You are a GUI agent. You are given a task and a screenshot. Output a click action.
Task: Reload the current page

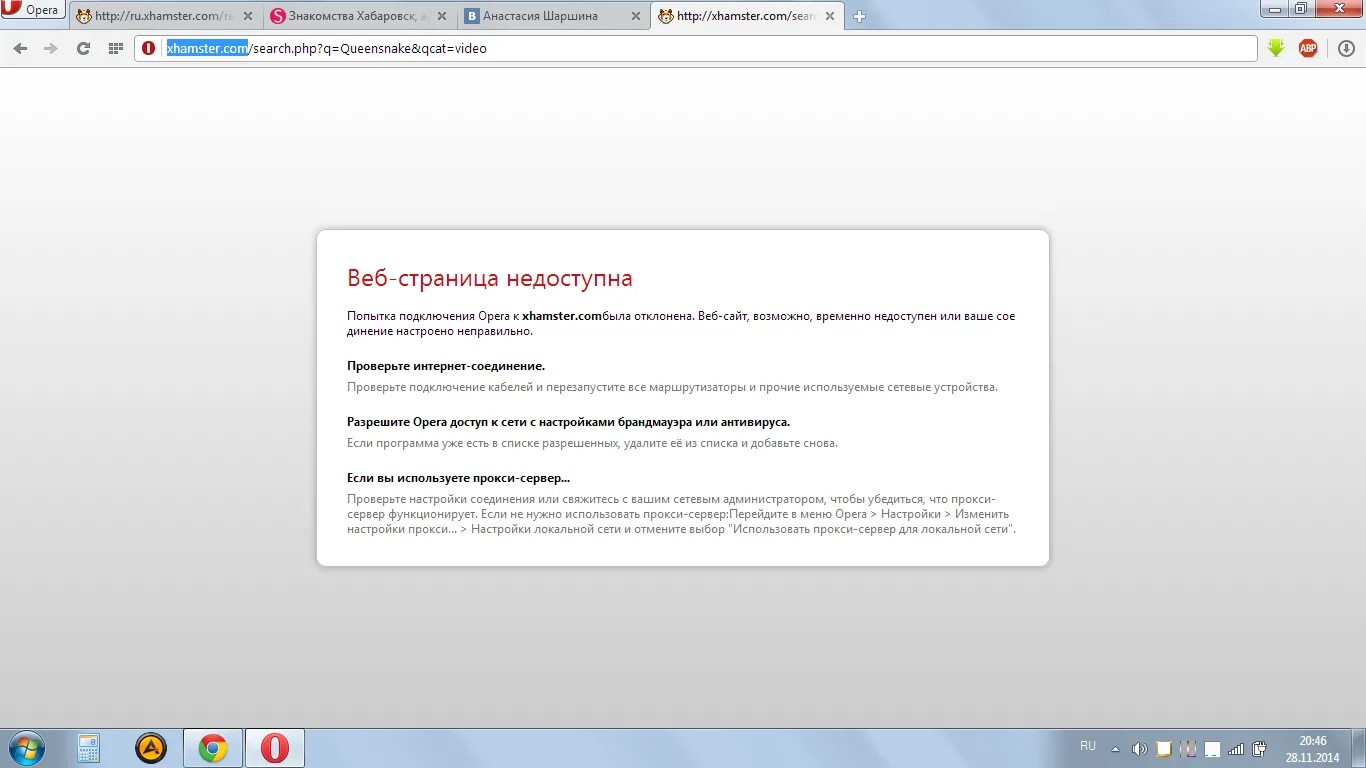coord(83,48)
